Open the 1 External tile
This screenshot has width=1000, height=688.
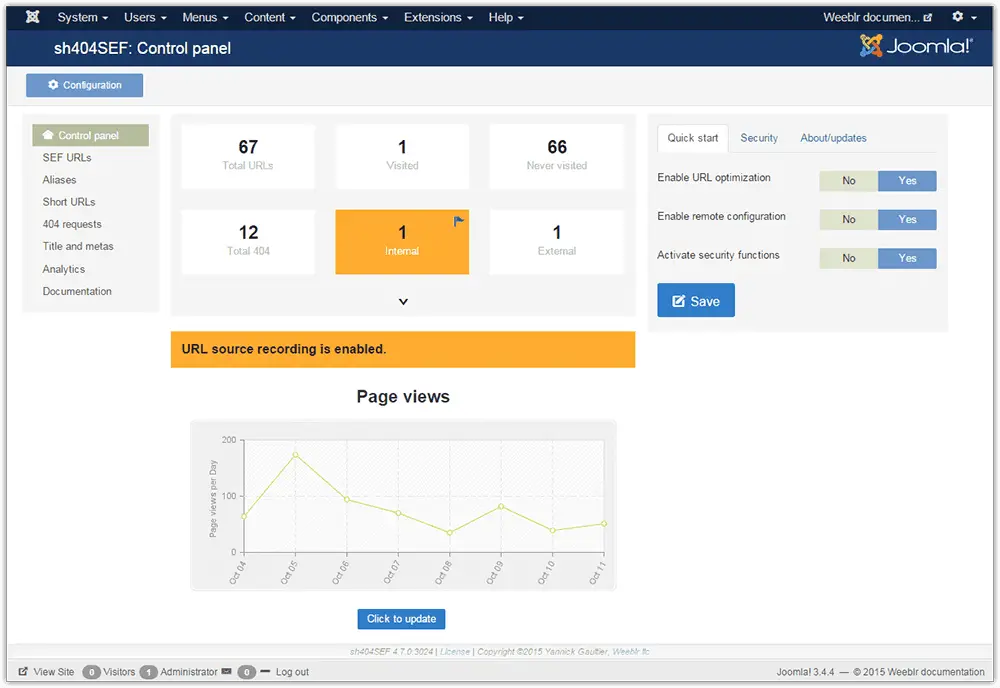click(x=557, y=242)
